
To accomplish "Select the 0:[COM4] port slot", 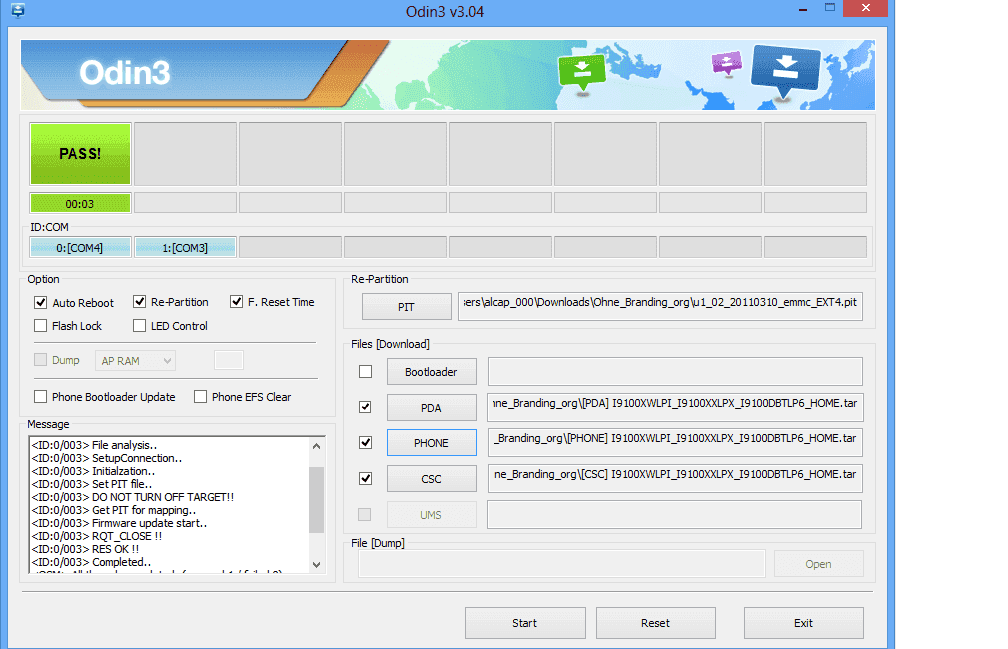I will click(x=80, y=247).
